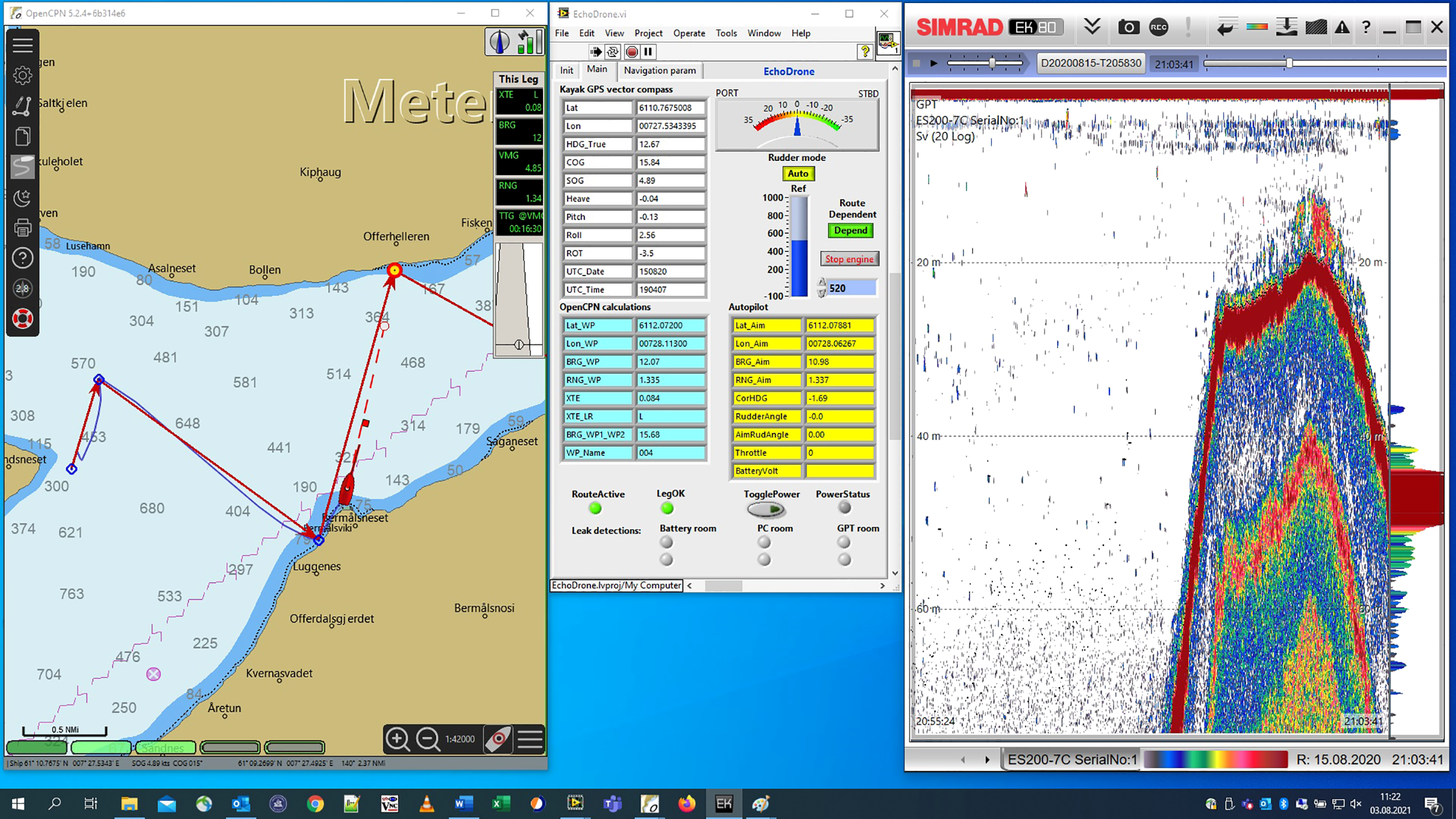Start replay with the EK80 play button
Viewport: 1456px width, 819px height.
[x=933, y=63]
